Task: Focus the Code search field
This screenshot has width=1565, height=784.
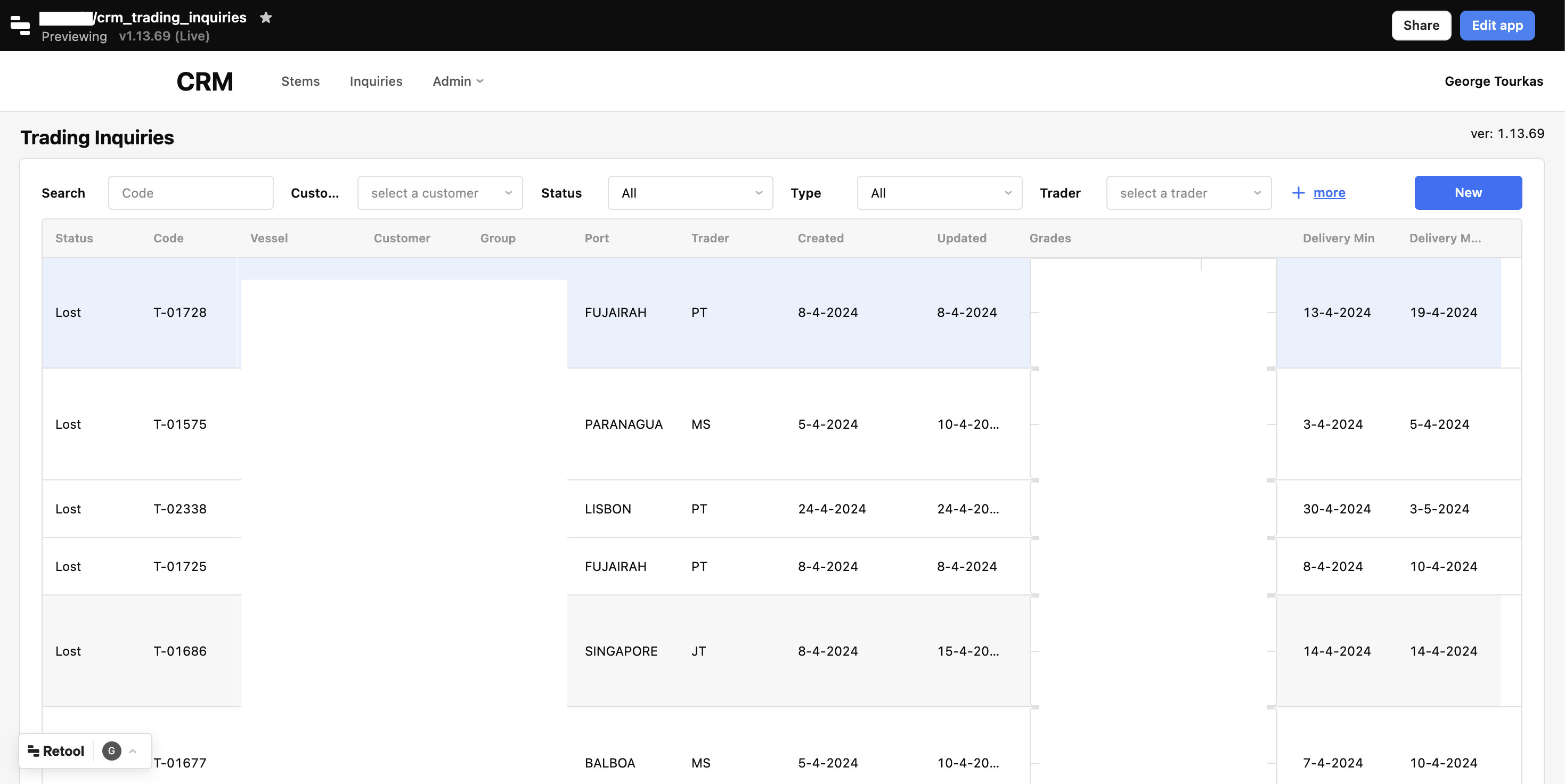Action: (x=191, y=193)
